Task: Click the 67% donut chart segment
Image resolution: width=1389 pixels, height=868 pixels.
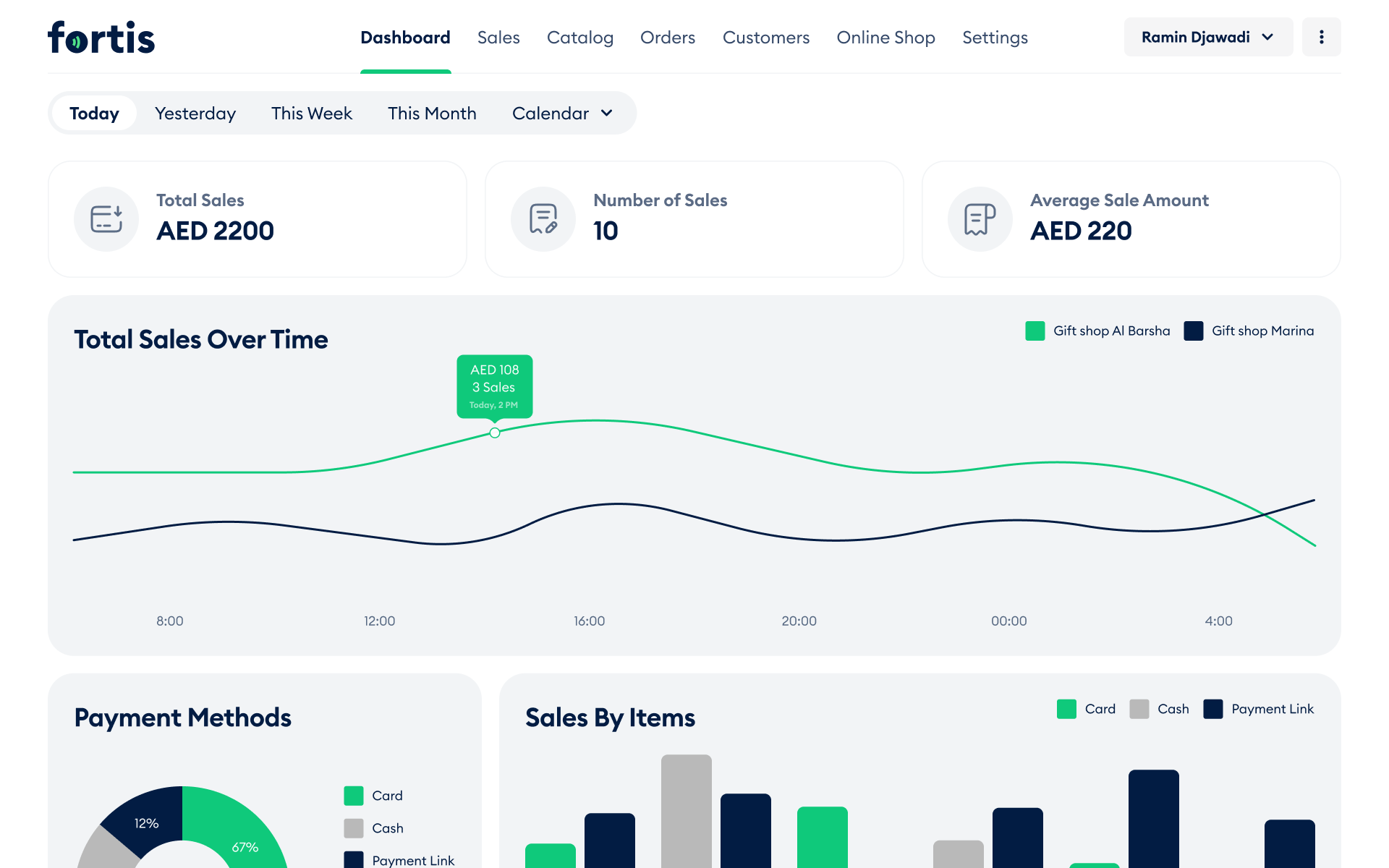Action: tap(246, 839)
